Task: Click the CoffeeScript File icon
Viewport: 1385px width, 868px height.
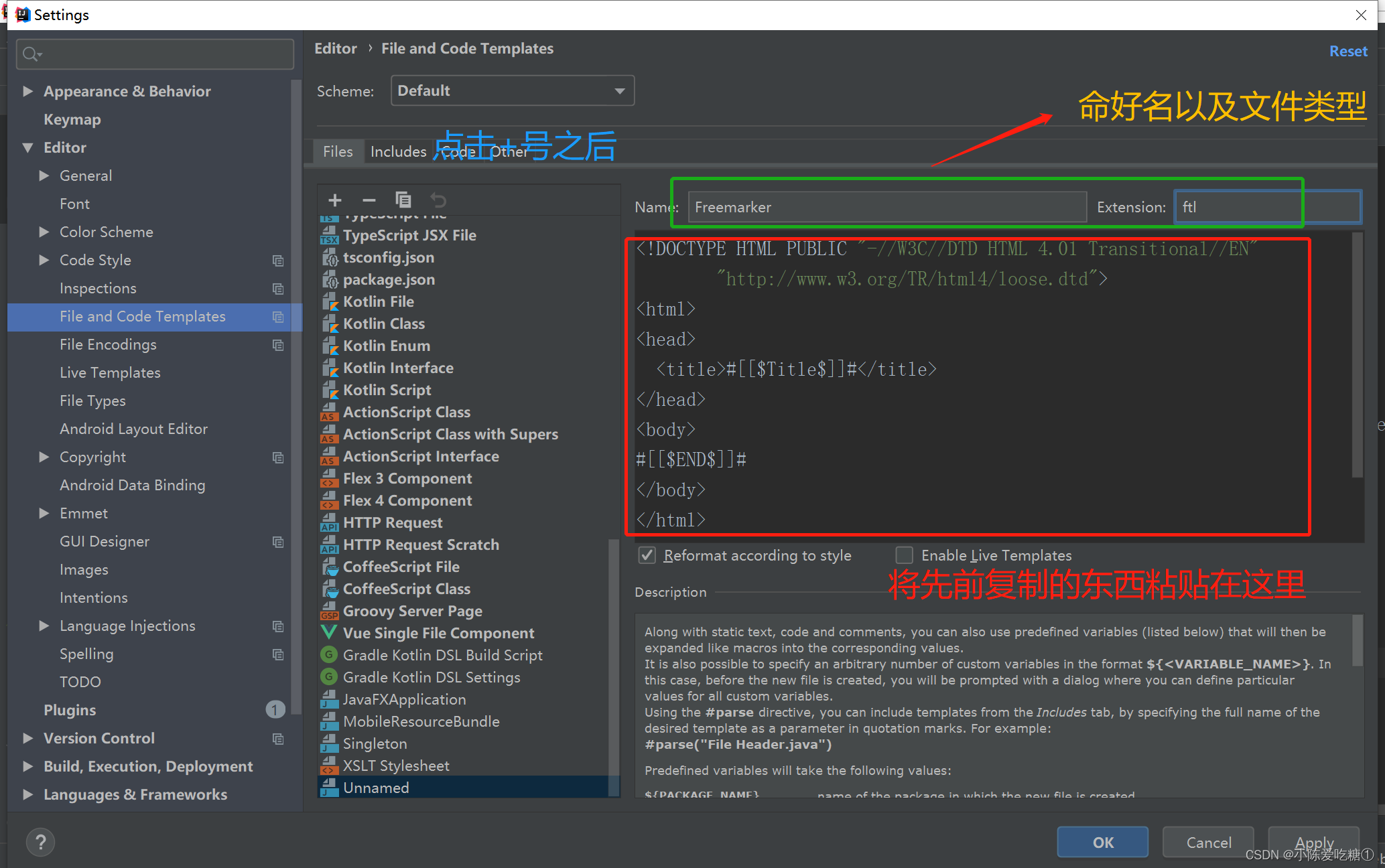Action: 329,567
